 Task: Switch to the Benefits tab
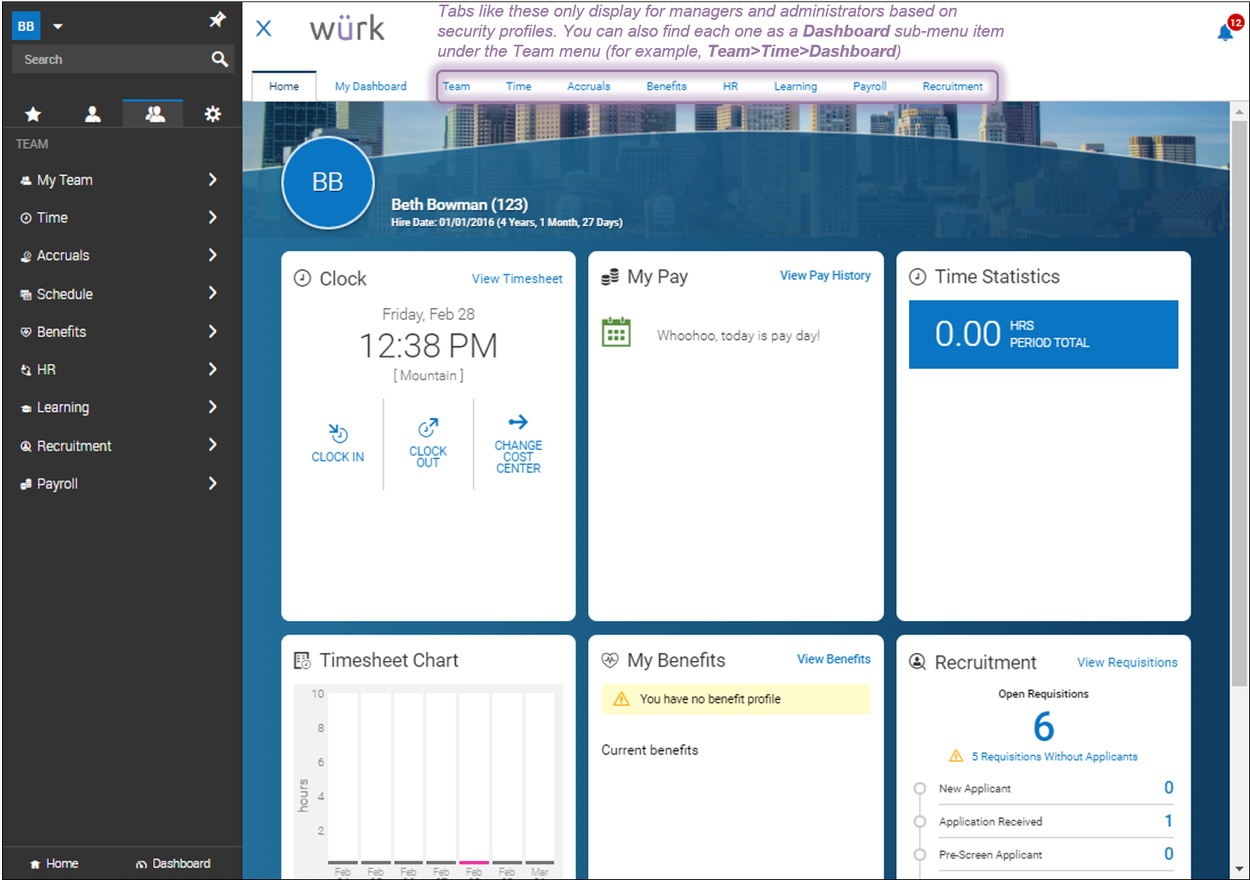[x=666, y=86]
